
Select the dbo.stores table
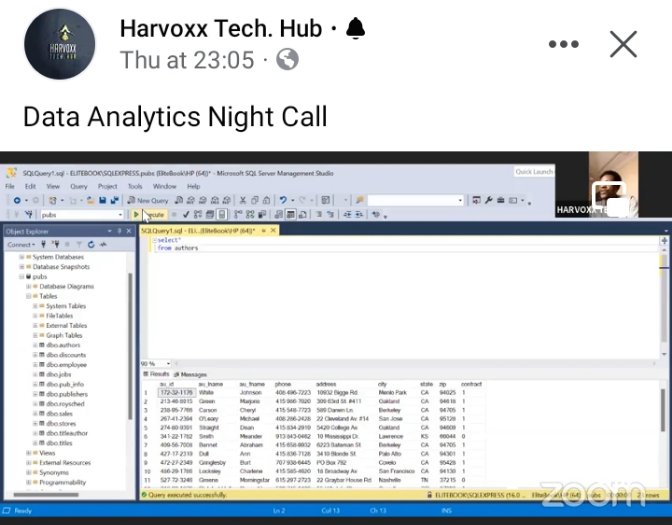pos(61,423)
